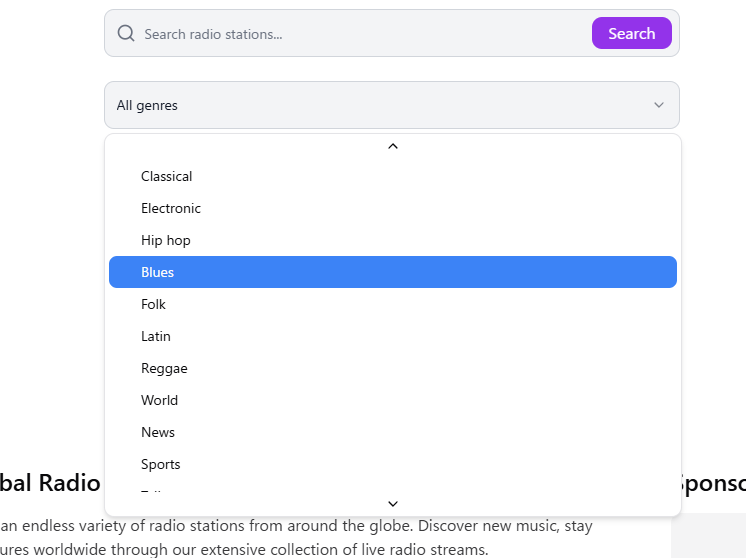Choose Sports from the genre list
Image resolution: width=746 pixels, height=558 pixels.
pyautogui.click(x=393, y=464)
